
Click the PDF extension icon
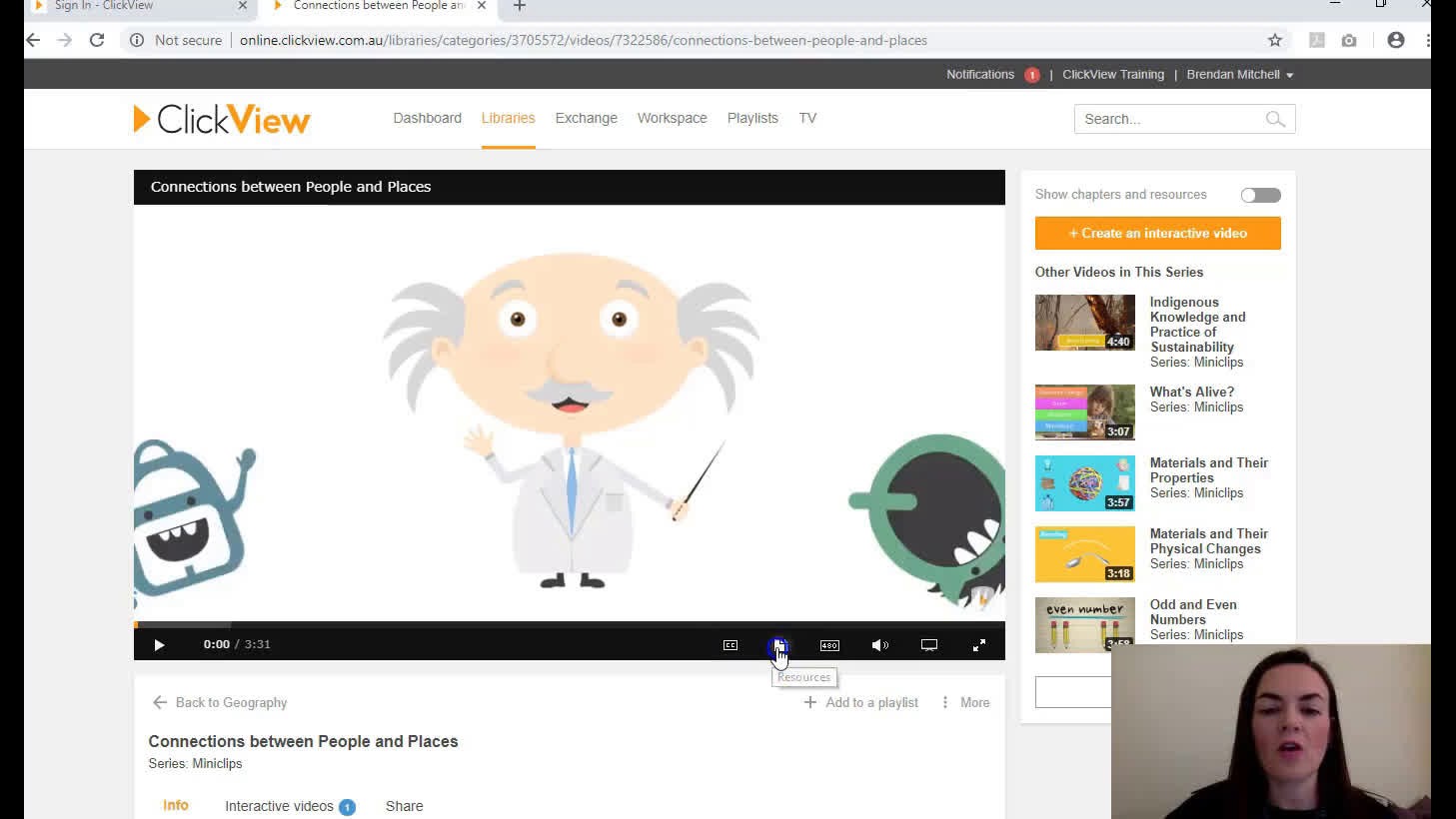pyautogui.click(x=1317, y=40)
